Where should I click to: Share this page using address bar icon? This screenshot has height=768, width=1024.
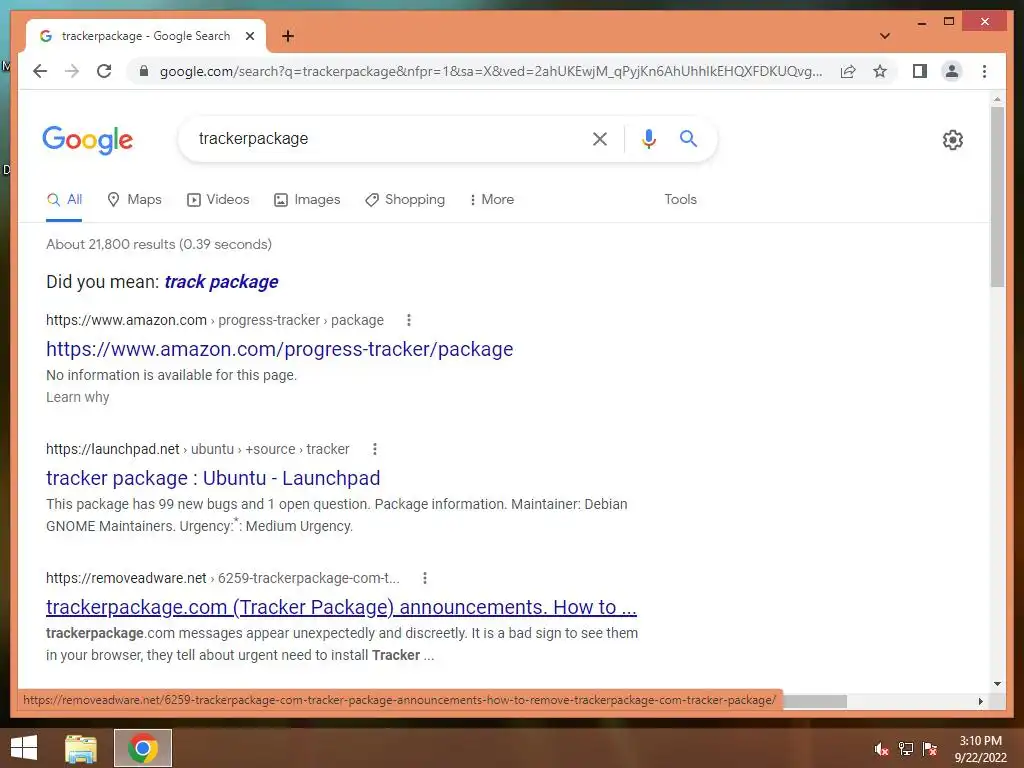pos(848,71)
